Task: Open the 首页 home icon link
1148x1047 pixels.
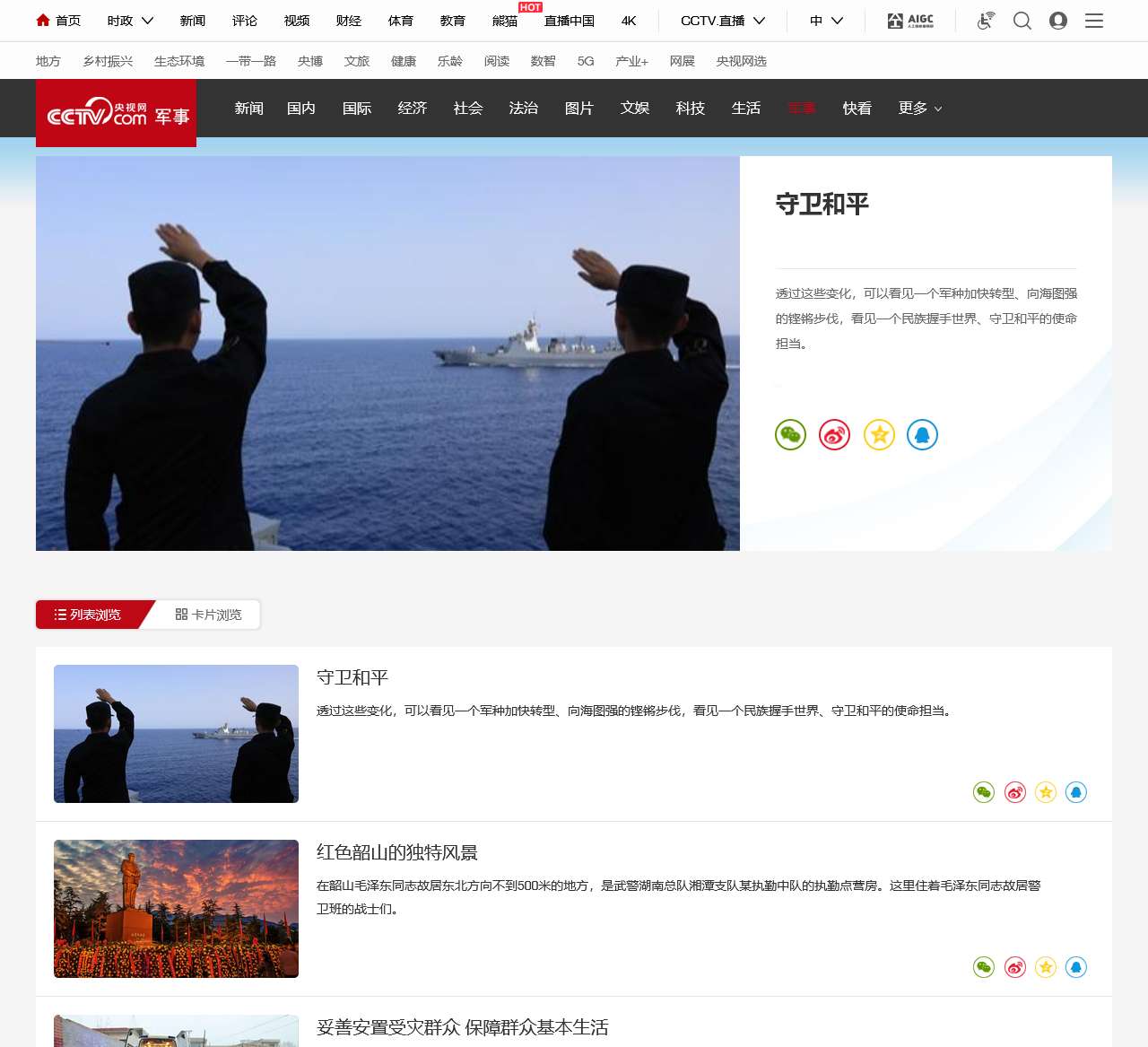Action: 58,21
